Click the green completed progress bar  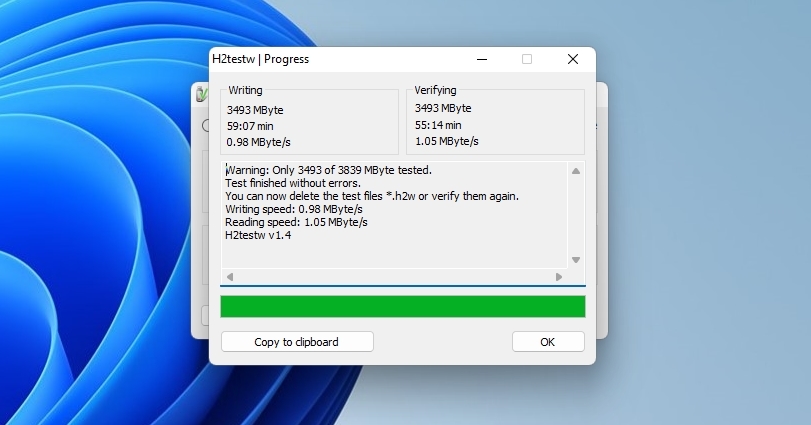point(403,307)
